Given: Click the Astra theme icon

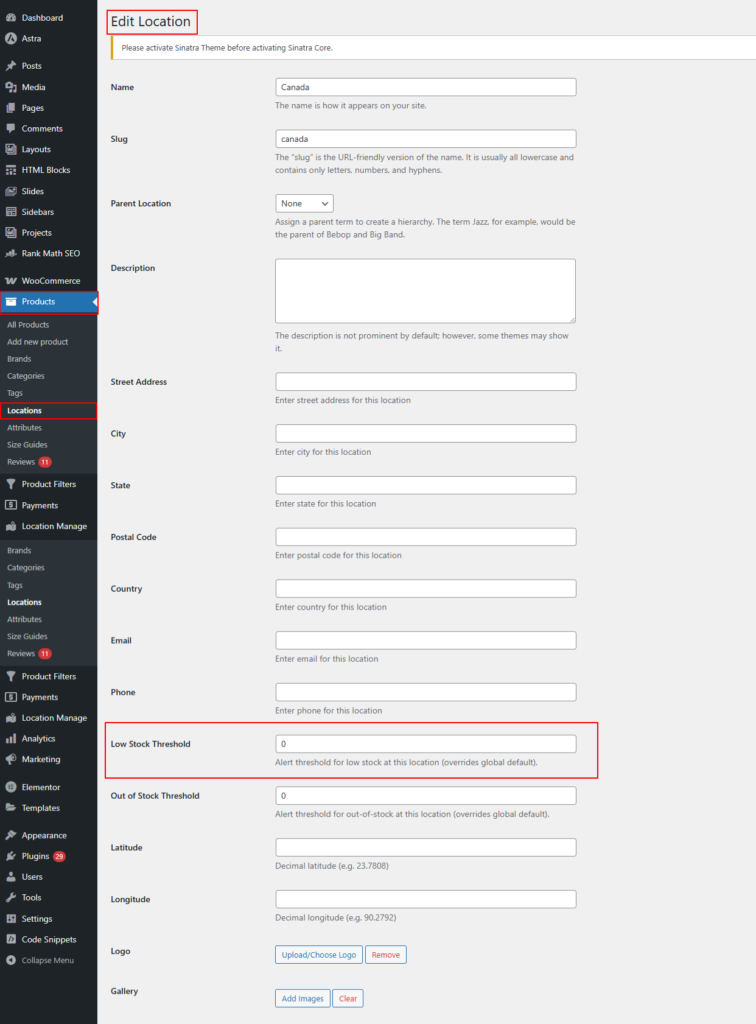Looking at the screenshot, I should (x=11, y=39).
